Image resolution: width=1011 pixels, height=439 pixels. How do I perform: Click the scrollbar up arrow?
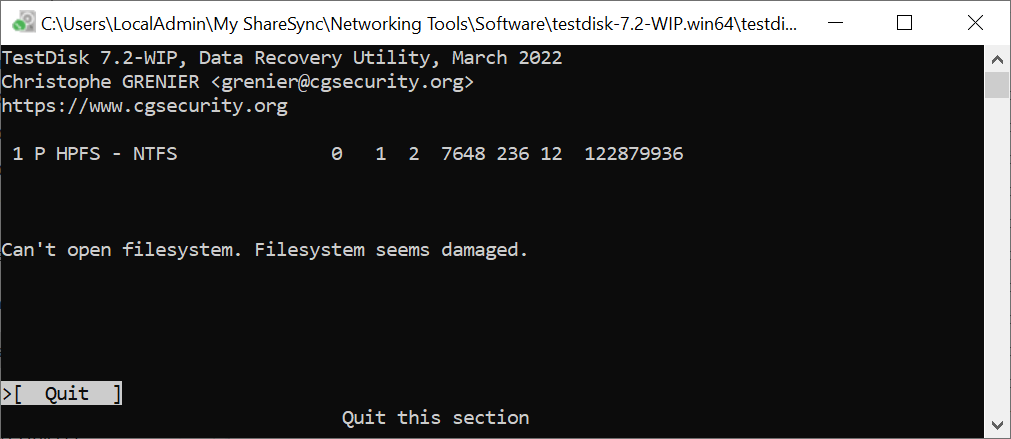click(997, 59)
